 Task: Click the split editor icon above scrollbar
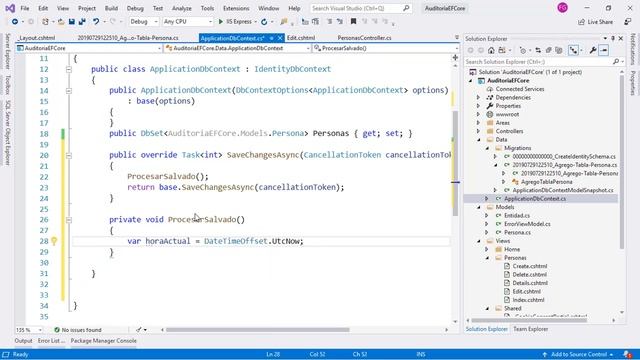[x=455, y=58]
